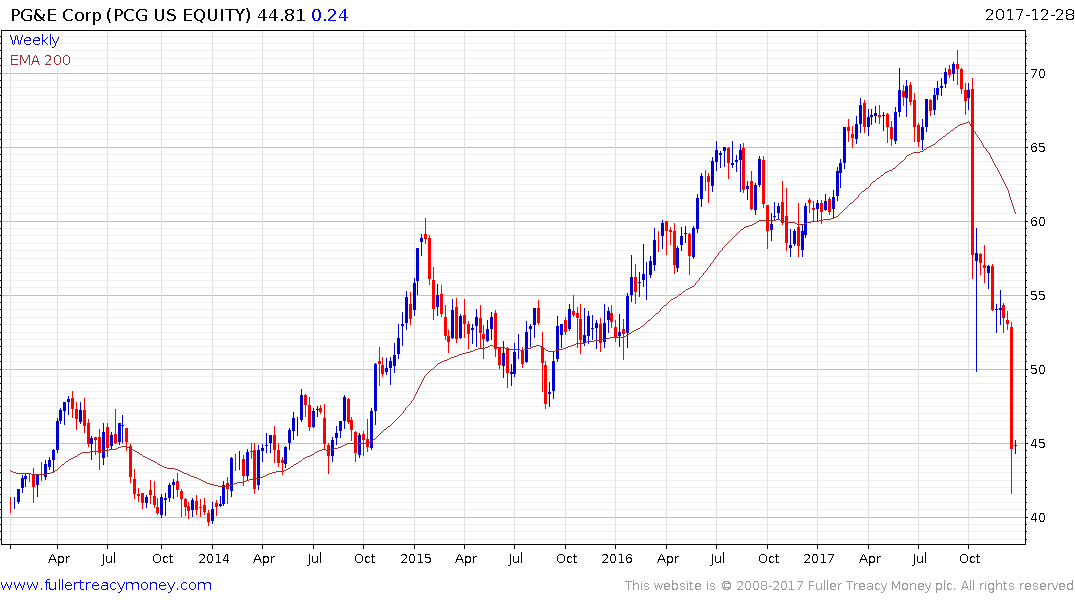Select the '70' price axis label

point(1037,73)
